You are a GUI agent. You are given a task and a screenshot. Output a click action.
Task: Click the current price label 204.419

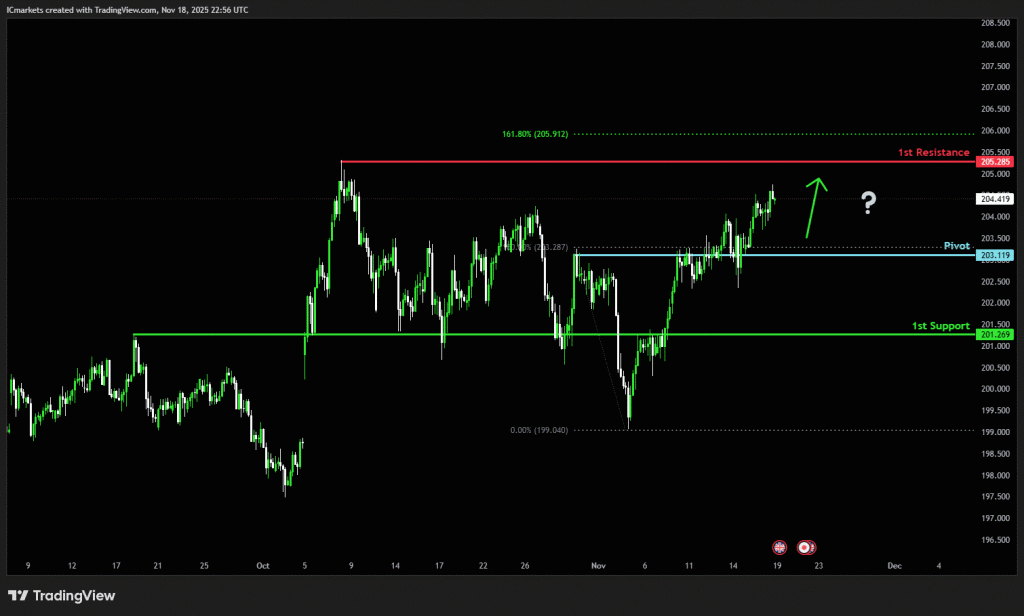(x=994, y=199)
